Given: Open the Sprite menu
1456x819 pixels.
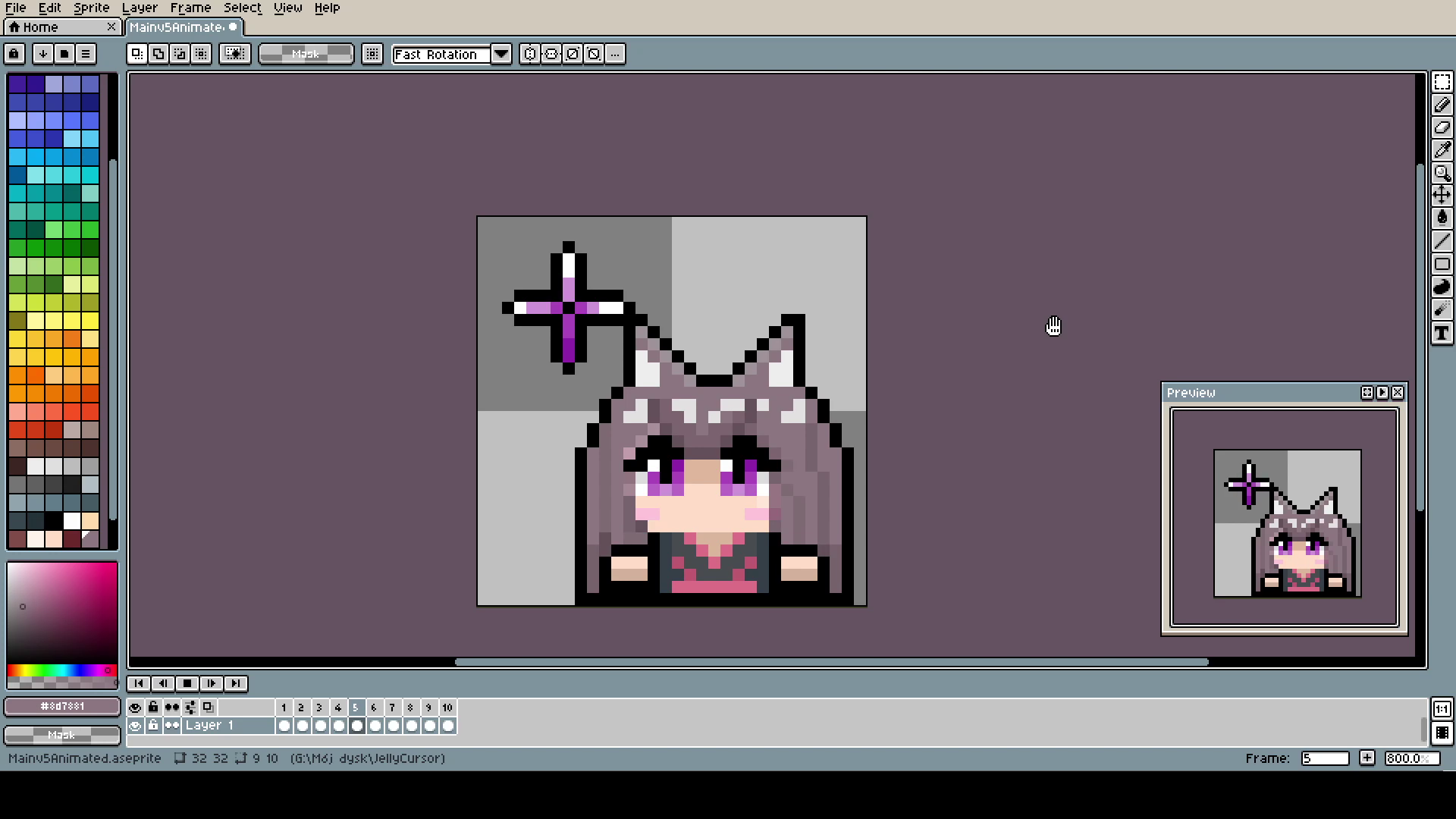Looking at the screenshot, I should point(91,8).
